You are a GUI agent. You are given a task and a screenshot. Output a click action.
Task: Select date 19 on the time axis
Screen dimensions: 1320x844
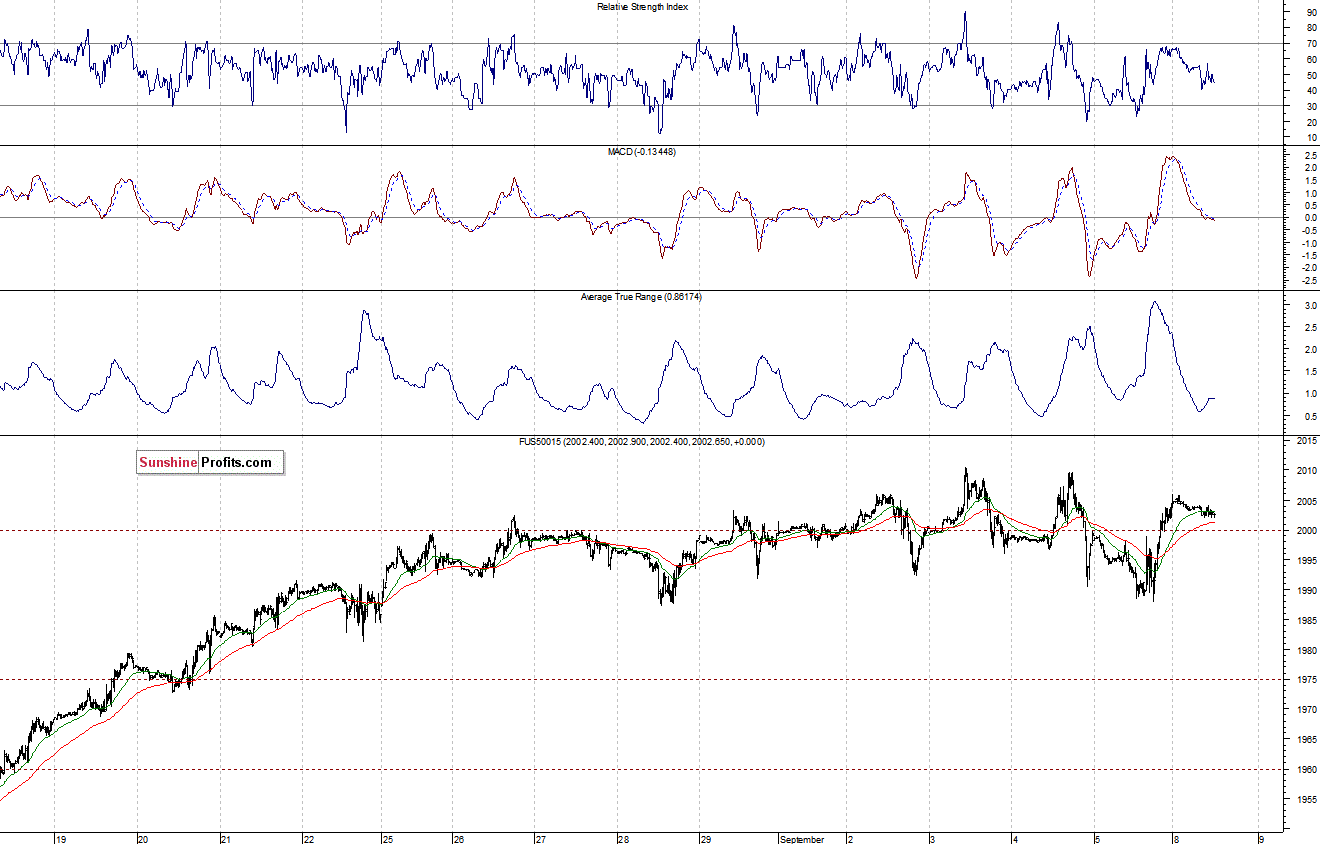(61, 839)
